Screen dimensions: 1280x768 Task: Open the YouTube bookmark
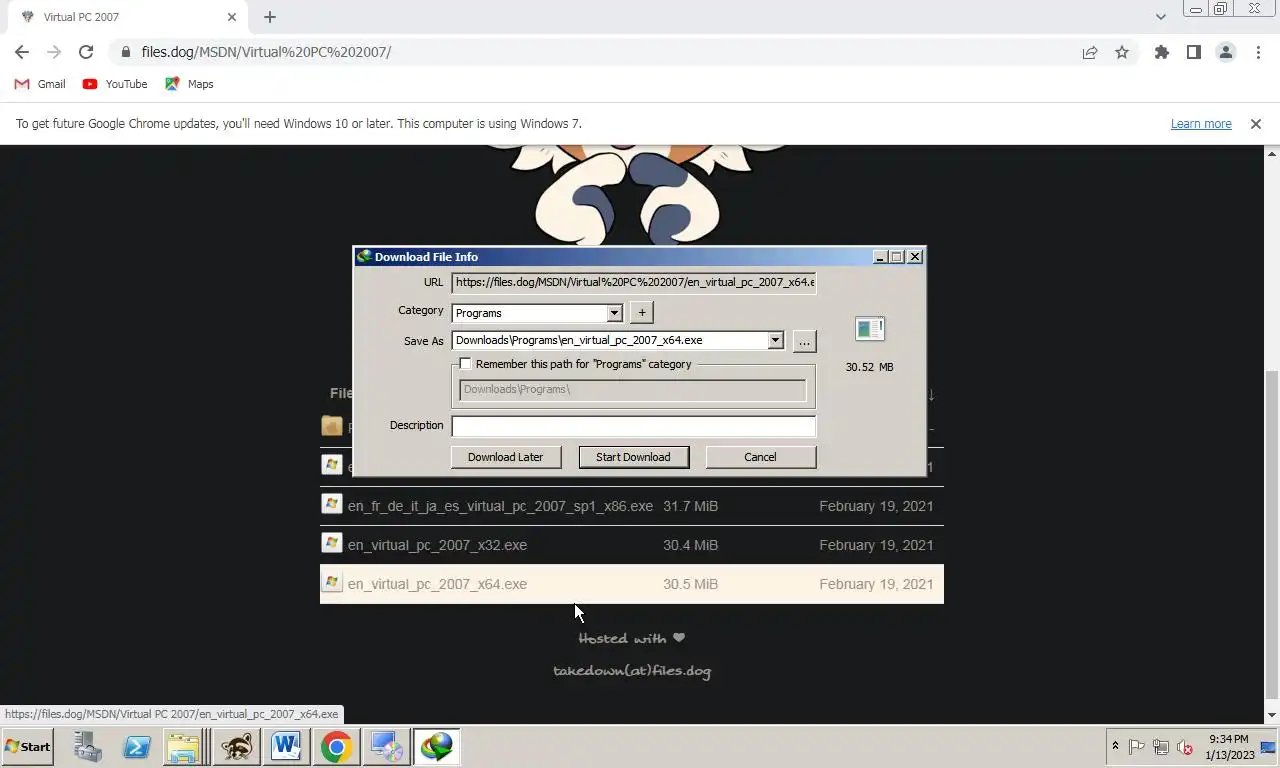115,84
